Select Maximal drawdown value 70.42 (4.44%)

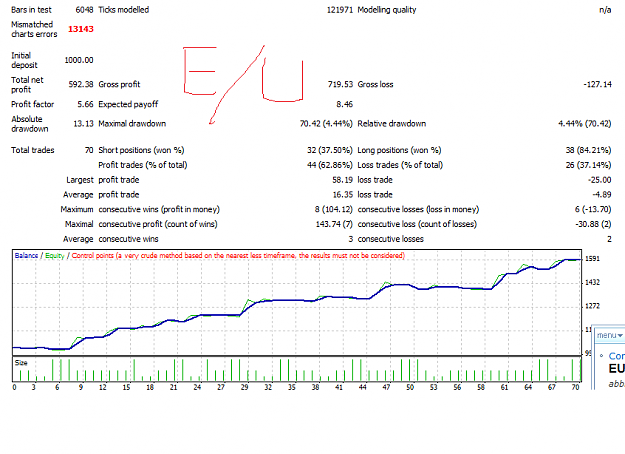(326, 124)
